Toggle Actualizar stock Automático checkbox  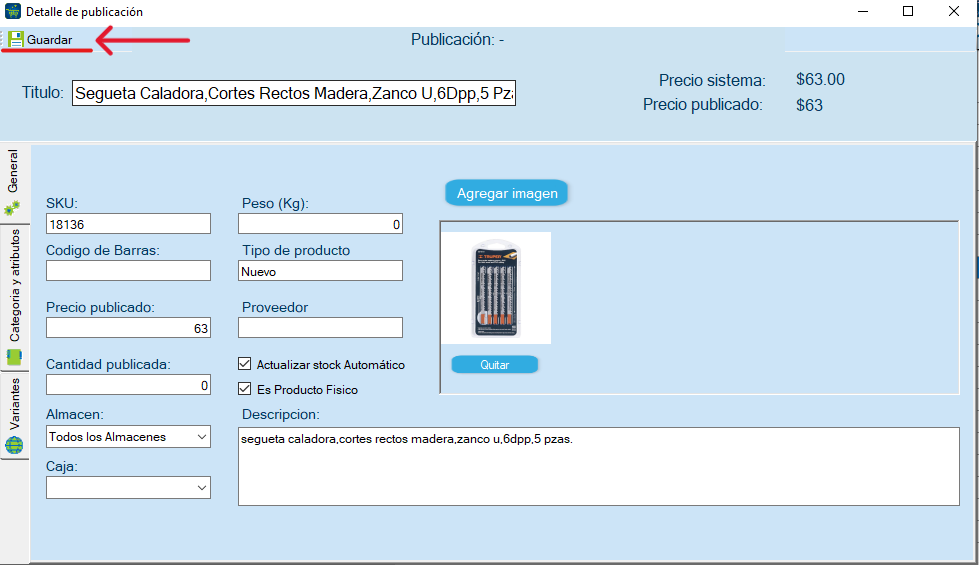pyautogui.click(x=245, y=364)
